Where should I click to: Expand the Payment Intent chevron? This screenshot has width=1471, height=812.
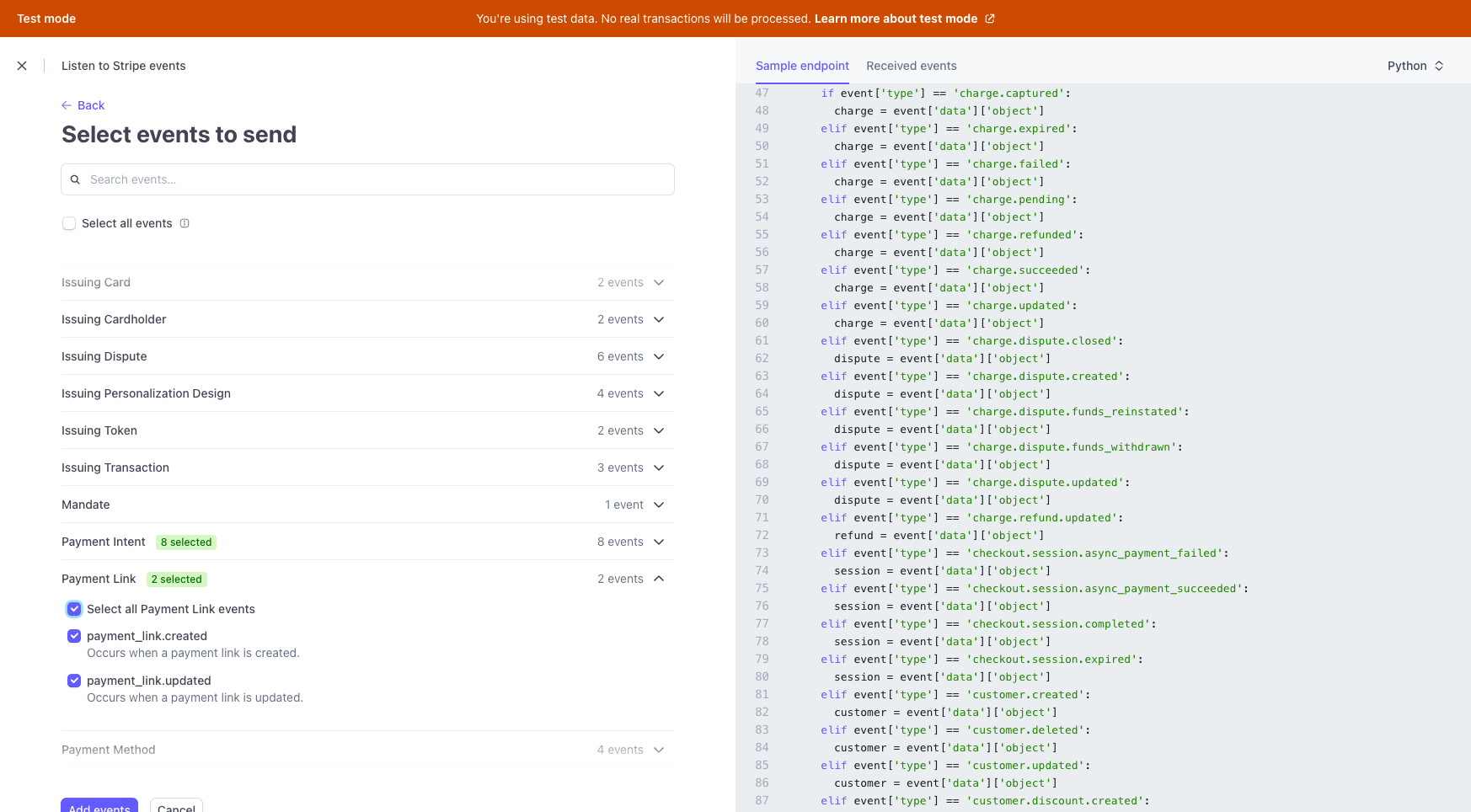[659, 542]
